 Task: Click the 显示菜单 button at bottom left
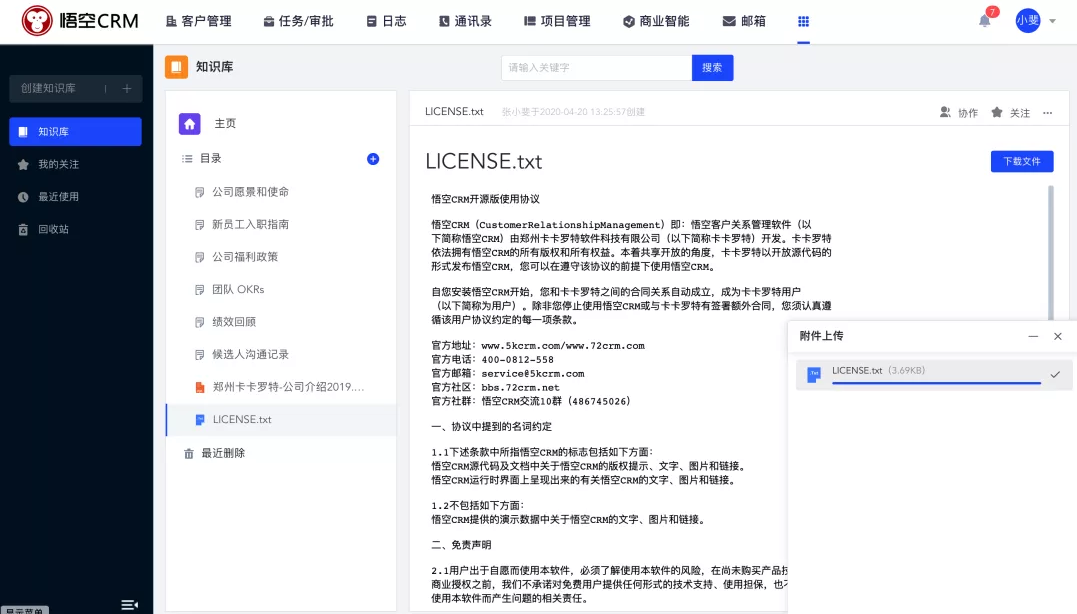(x=24, y=610)
